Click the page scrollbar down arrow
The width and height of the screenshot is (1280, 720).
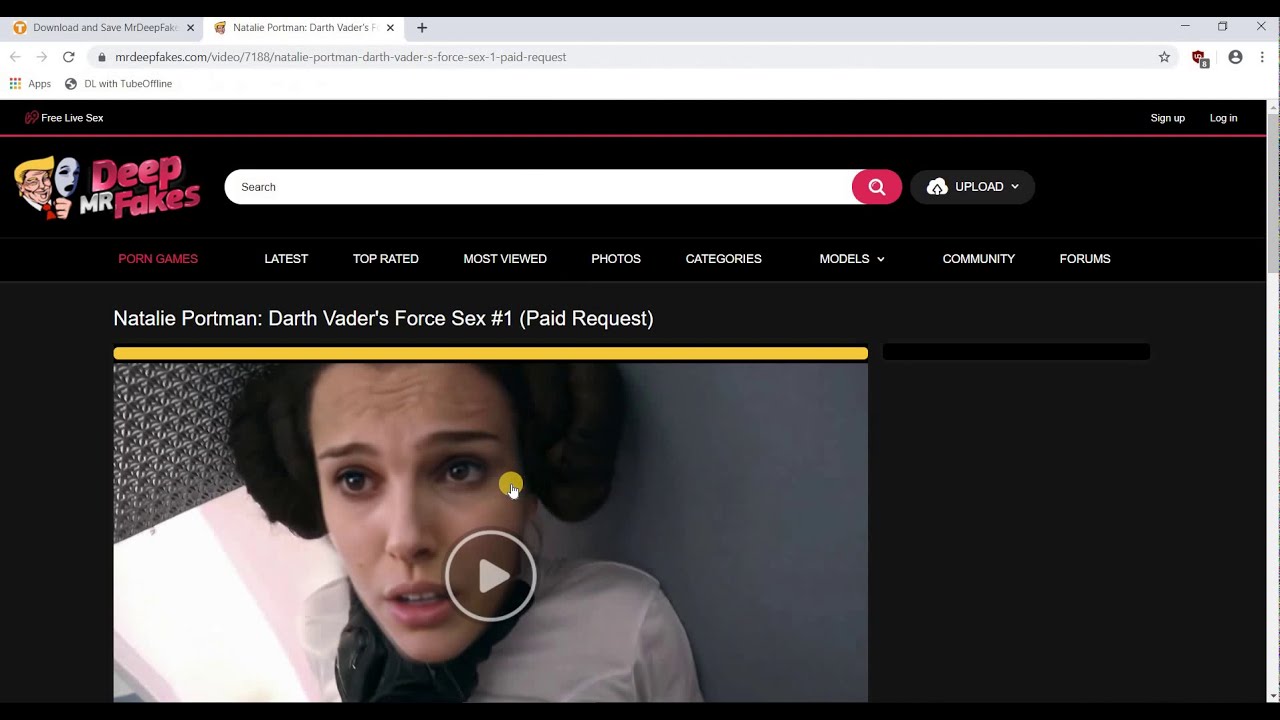click(x=1273, y=695)
